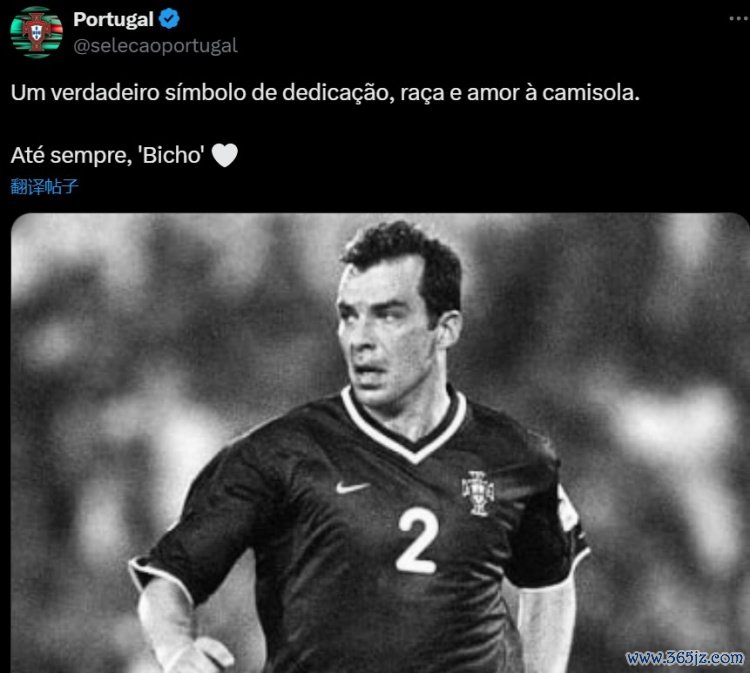This screenshot has width=750, height=673.
Task: Click the nickname 'Bicho' in the post
Action: (x=171, y=155)
